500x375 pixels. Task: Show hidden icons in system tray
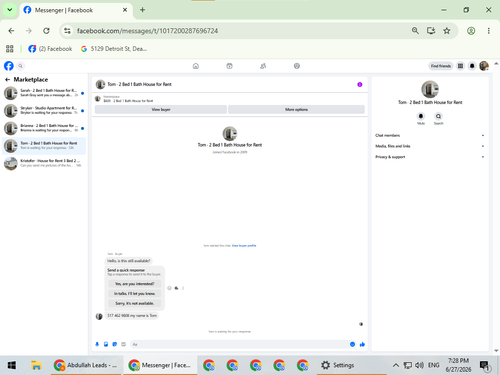tap(396, 365)
